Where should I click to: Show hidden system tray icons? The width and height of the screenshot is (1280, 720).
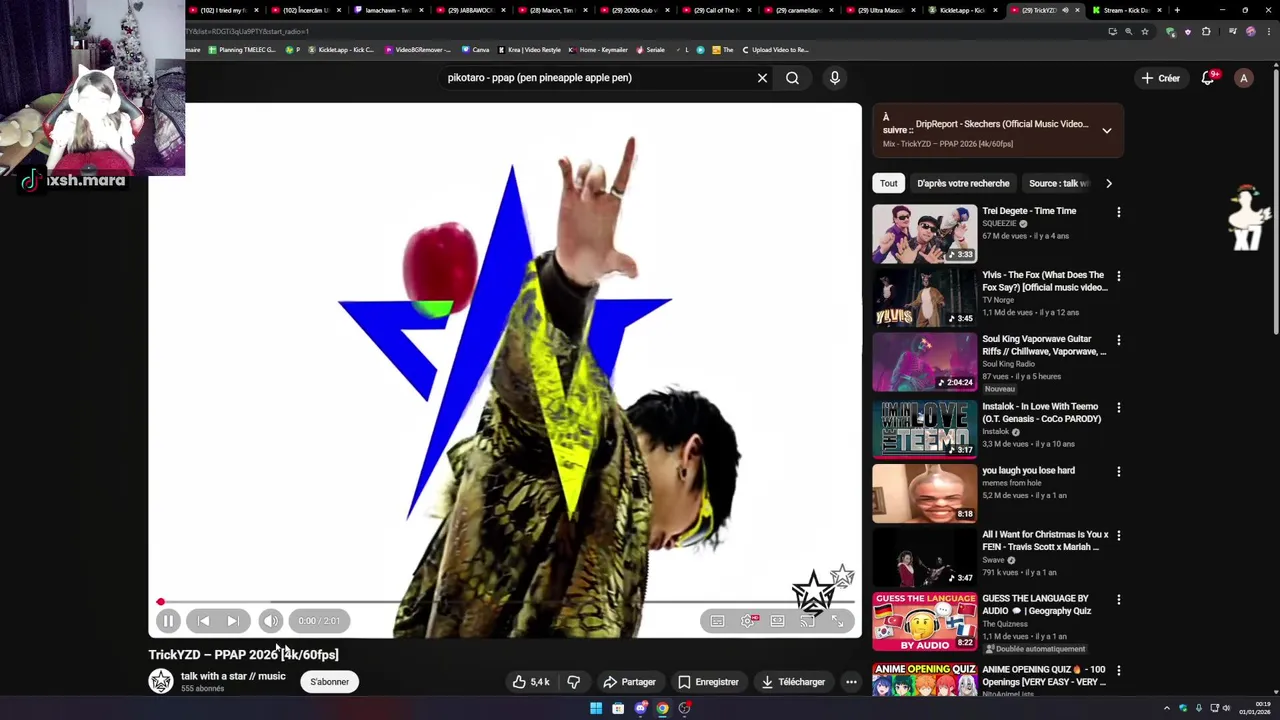1166,708
